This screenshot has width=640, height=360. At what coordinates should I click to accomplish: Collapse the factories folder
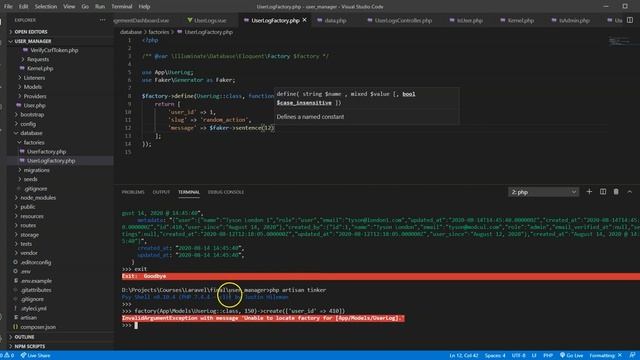(x=34, y=142)
